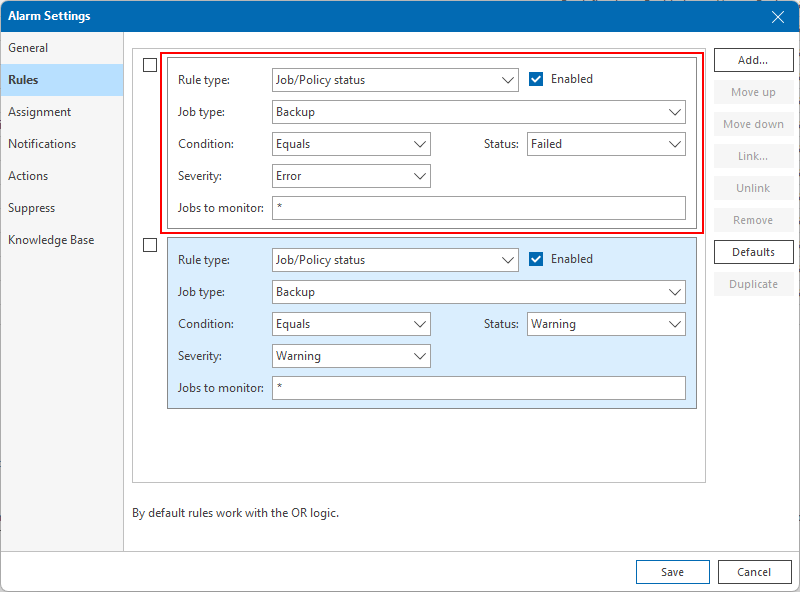
Task: Open the Notifications section
Action: tap(42, 144)
